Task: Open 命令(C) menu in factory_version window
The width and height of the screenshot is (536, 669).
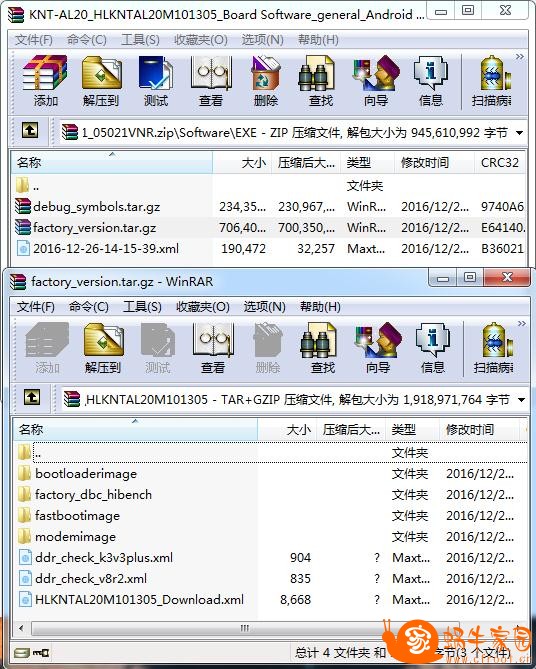Action: (88, 307)
